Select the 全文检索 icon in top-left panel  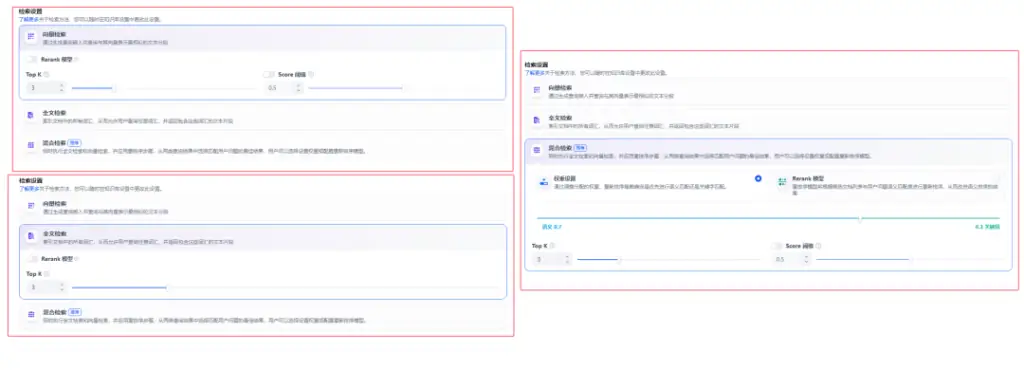click(x=31, y=116)
